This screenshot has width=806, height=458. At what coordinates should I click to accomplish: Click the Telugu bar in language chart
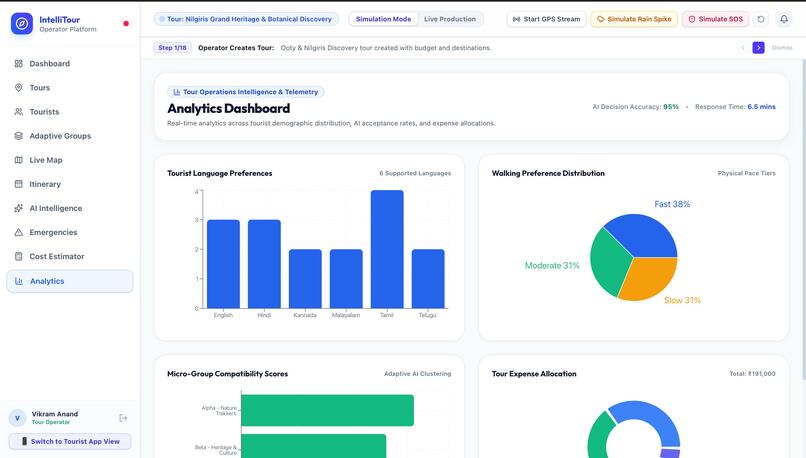point(428,279)
